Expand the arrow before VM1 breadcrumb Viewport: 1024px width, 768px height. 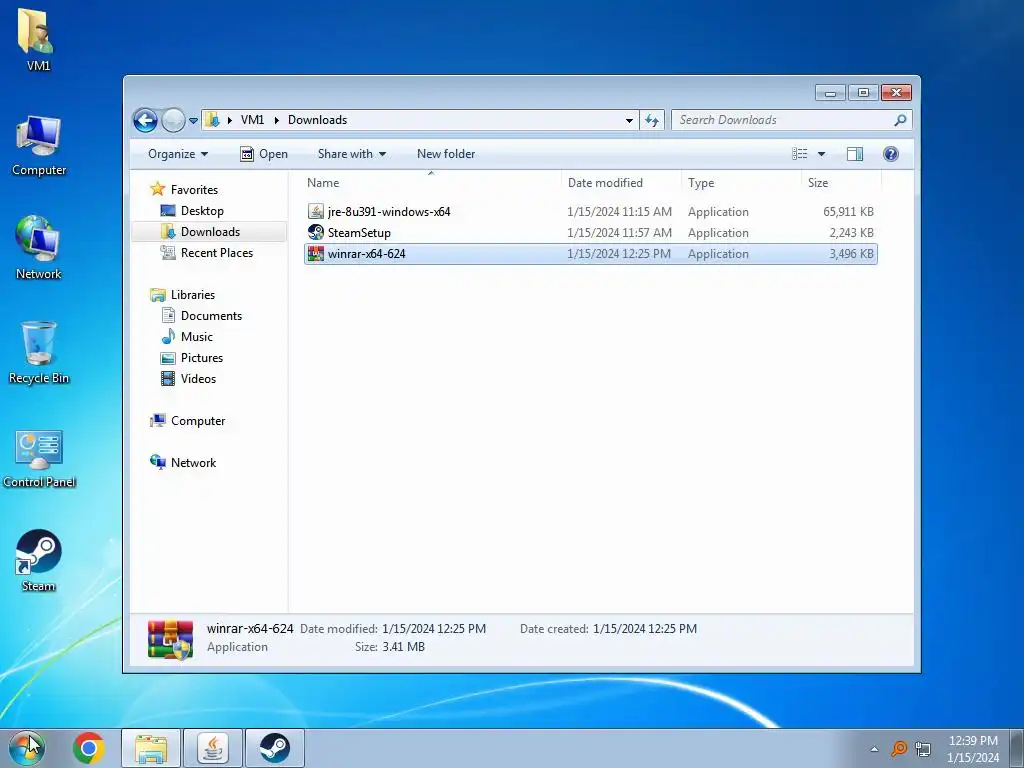(229, 120)
